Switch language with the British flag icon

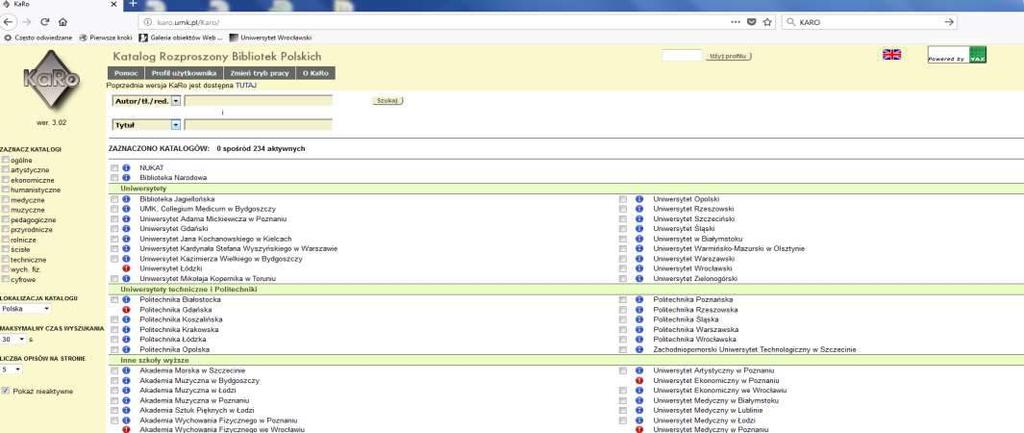coord(891,55)
